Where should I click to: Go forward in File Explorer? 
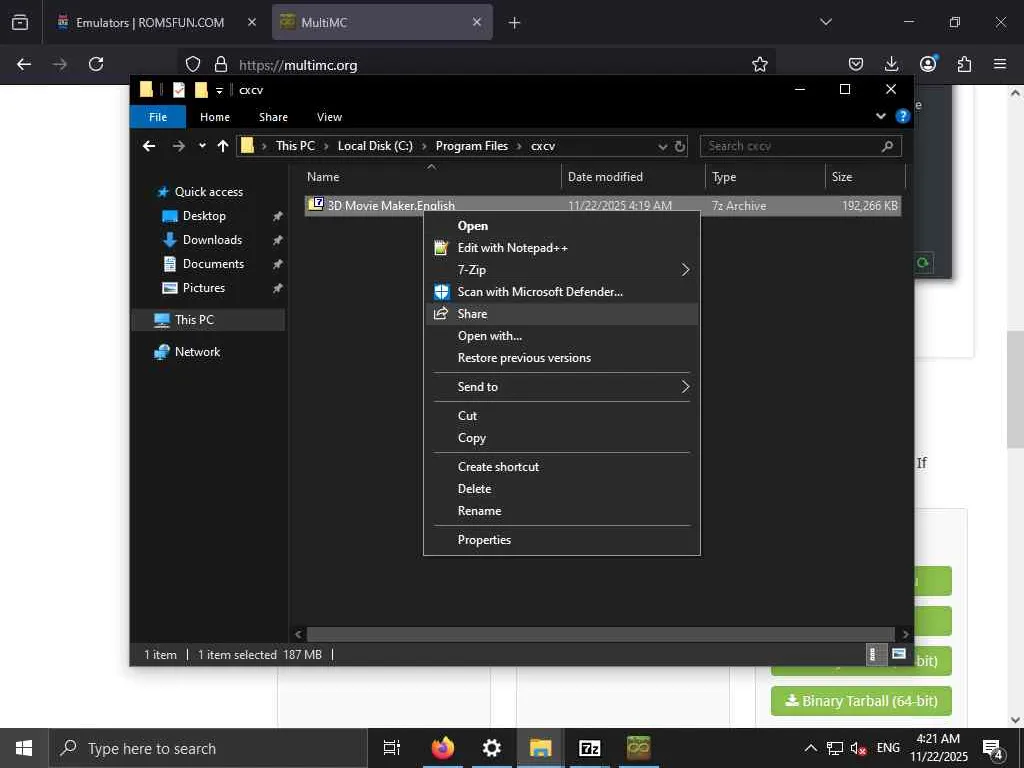coord(178,146)
